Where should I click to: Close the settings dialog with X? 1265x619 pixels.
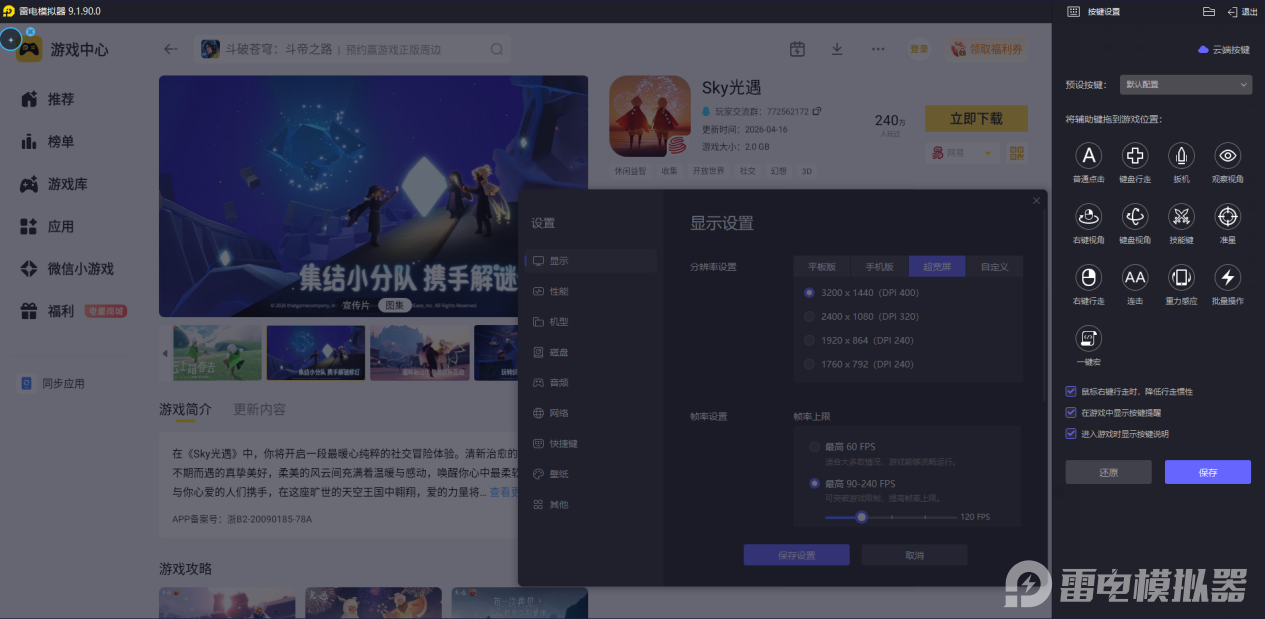tap(1036, 201)
